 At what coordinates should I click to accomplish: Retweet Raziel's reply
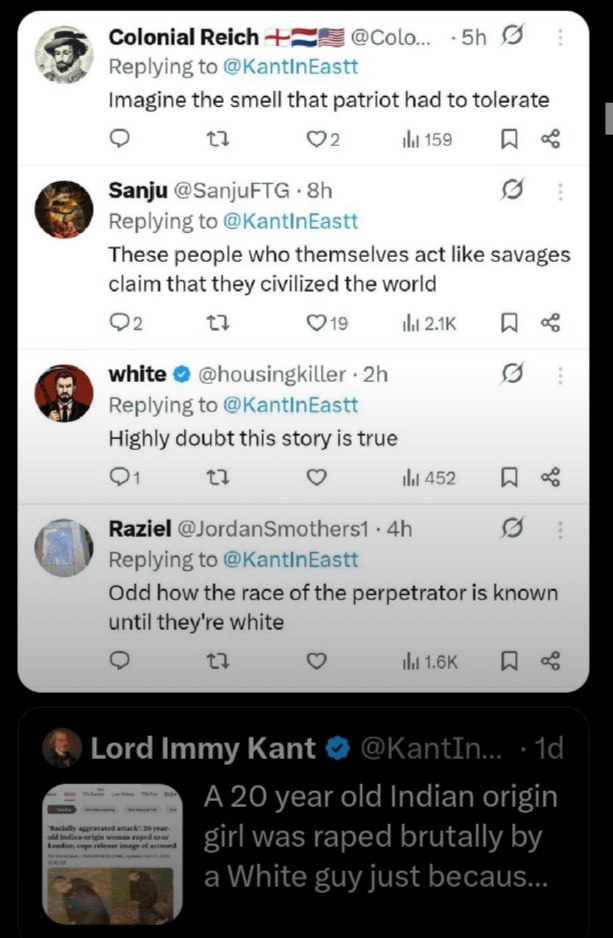[214, 661]
